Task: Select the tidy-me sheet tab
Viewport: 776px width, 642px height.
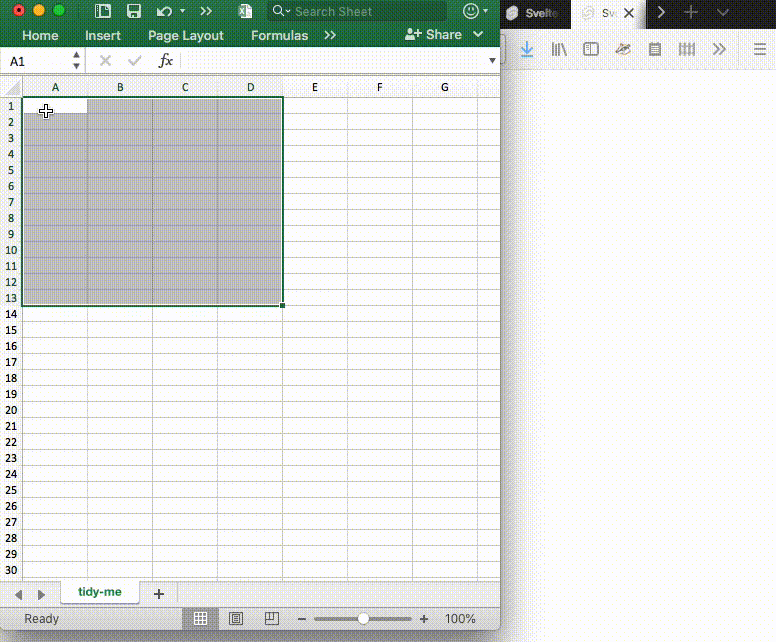Action: [x=99, y=592]
